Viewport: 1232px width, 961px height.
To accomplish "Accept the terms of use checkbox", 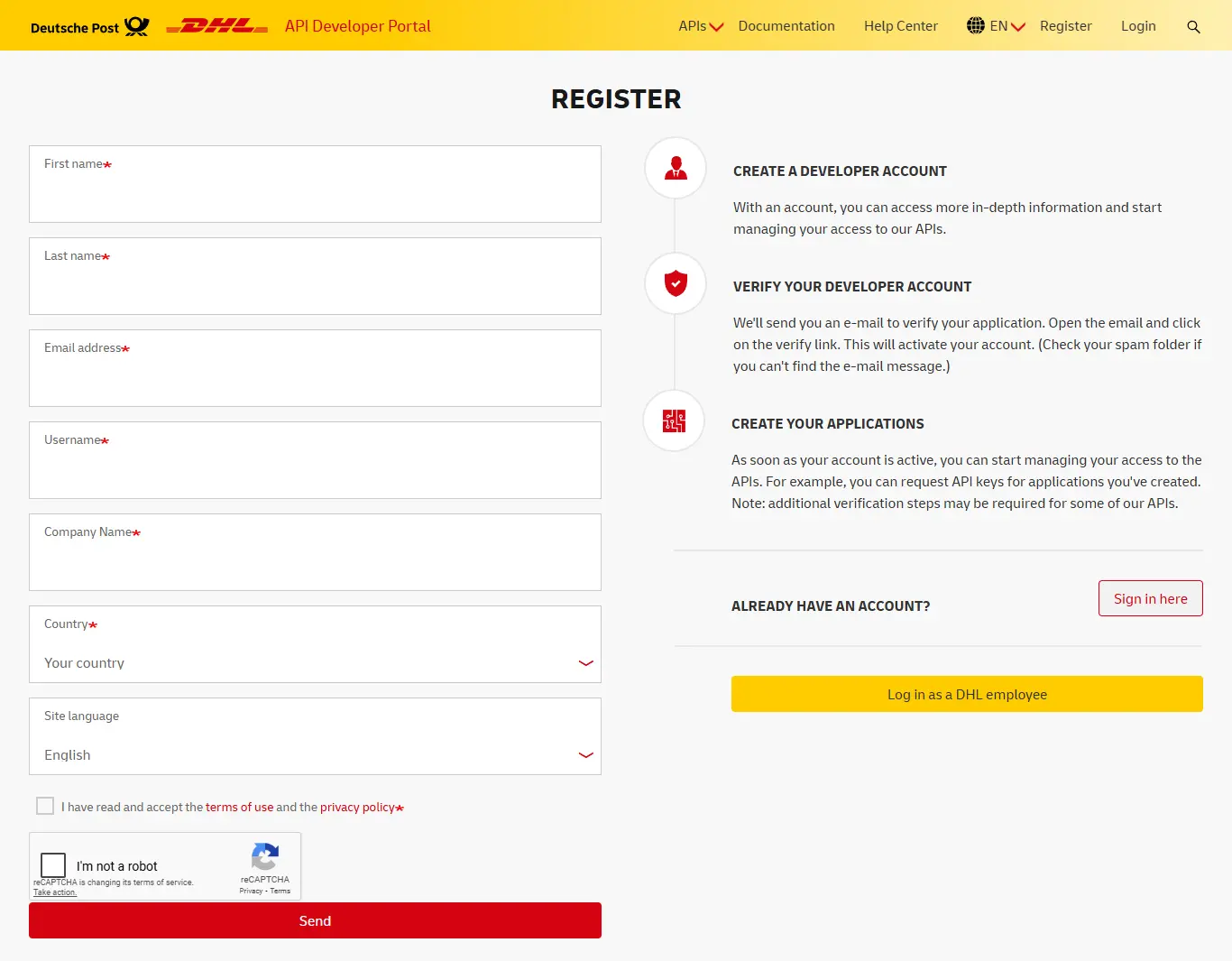I will coord(45,806).
